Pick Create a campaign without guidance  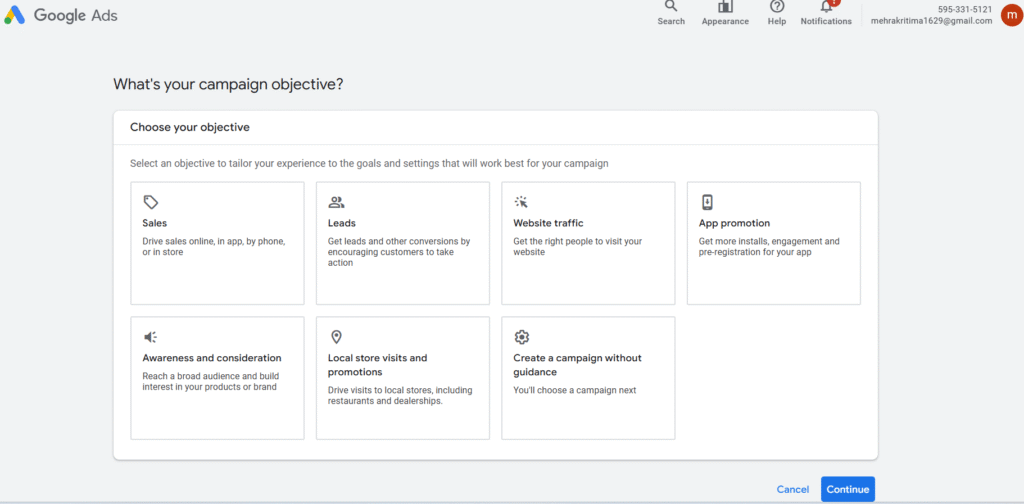(588, 378)
